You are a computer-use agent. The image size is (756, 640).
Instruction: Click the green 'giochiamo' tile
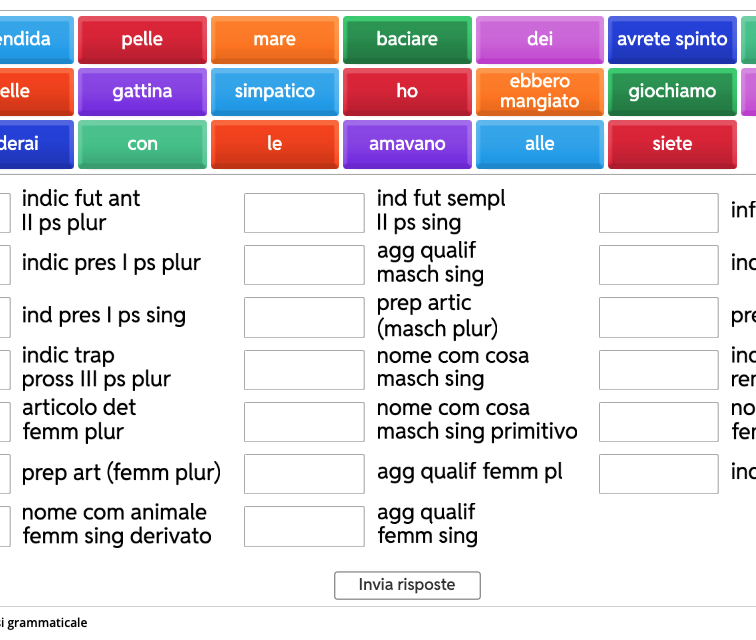pos(672,92)
